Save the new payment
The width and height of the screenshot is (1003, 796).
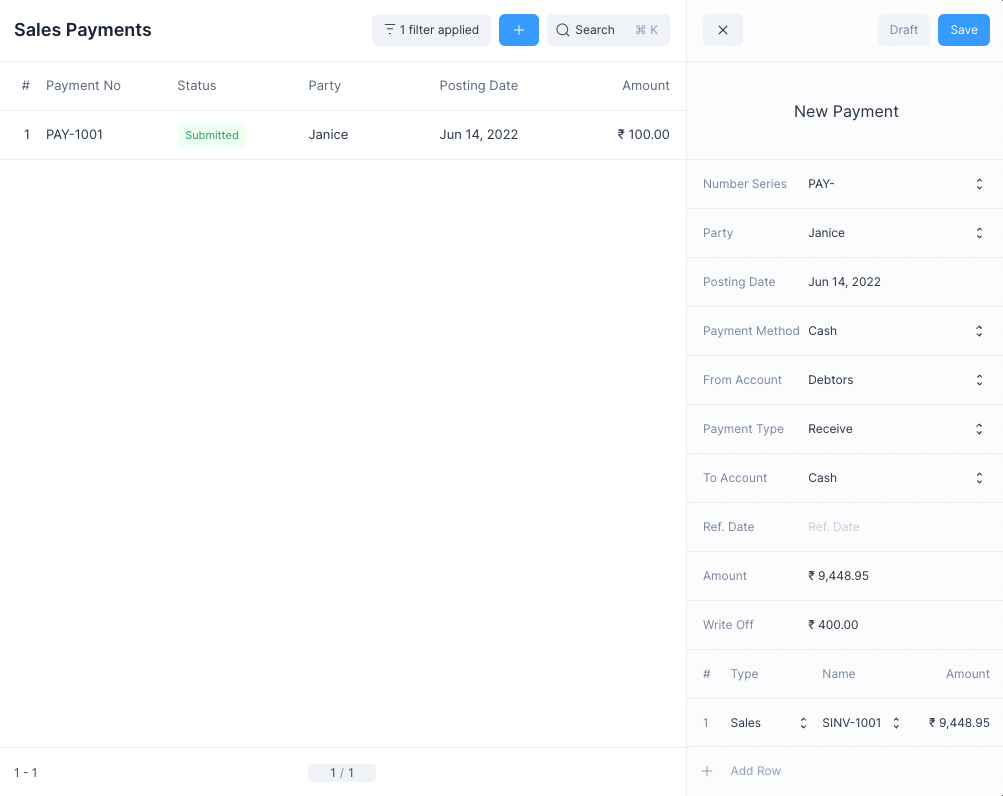(963, 30)
